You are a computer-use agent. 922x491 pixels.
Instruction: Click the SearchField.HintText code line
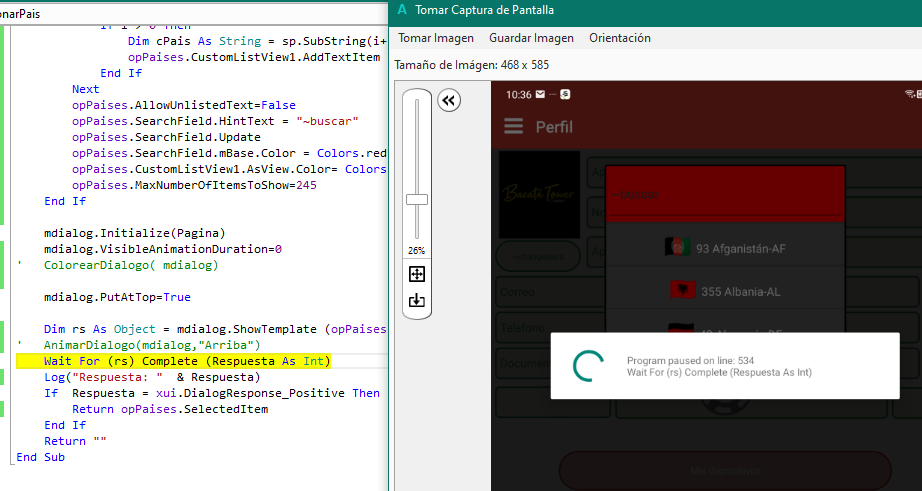tap(215, 121)
